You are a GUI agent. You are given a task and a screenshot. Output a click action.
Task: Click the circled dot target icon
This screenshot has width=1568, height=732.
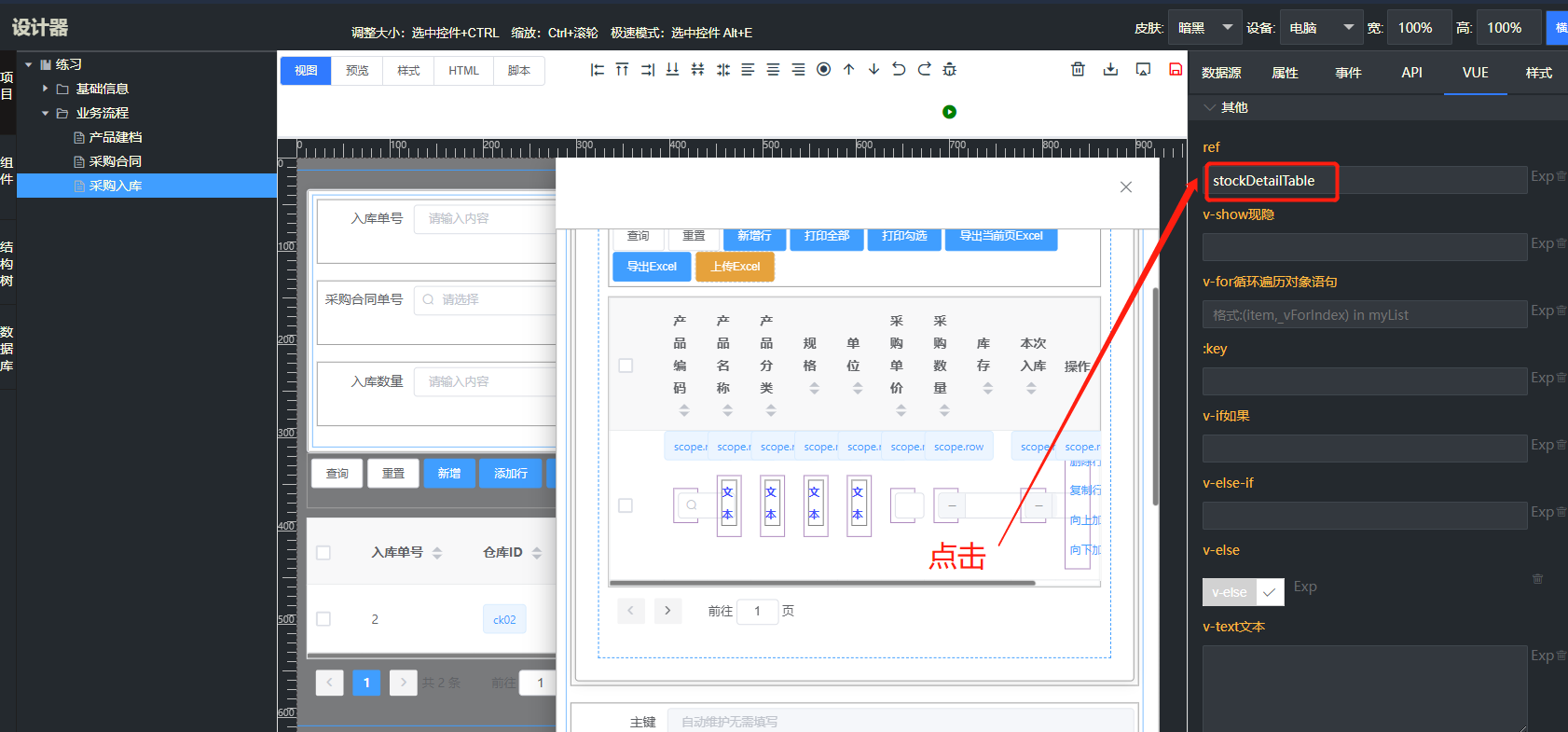click(x=823, y=70)
